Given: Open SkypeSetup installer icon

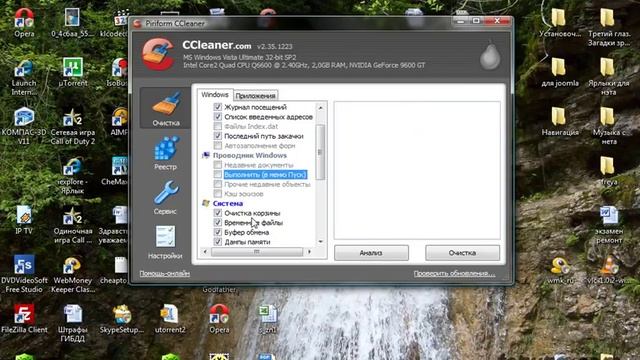Looking at the screenshot, I should coord(122,318).
